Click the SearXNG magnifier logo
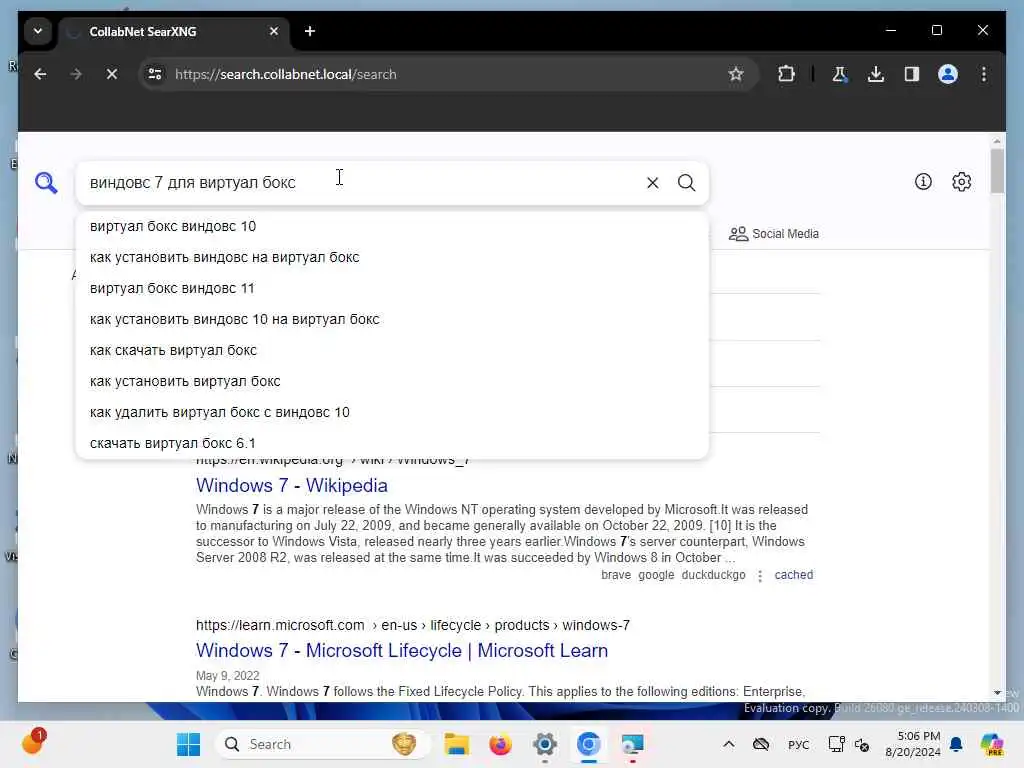The image size is (1024, 768). pyautogui.click(x=46, y=183)
